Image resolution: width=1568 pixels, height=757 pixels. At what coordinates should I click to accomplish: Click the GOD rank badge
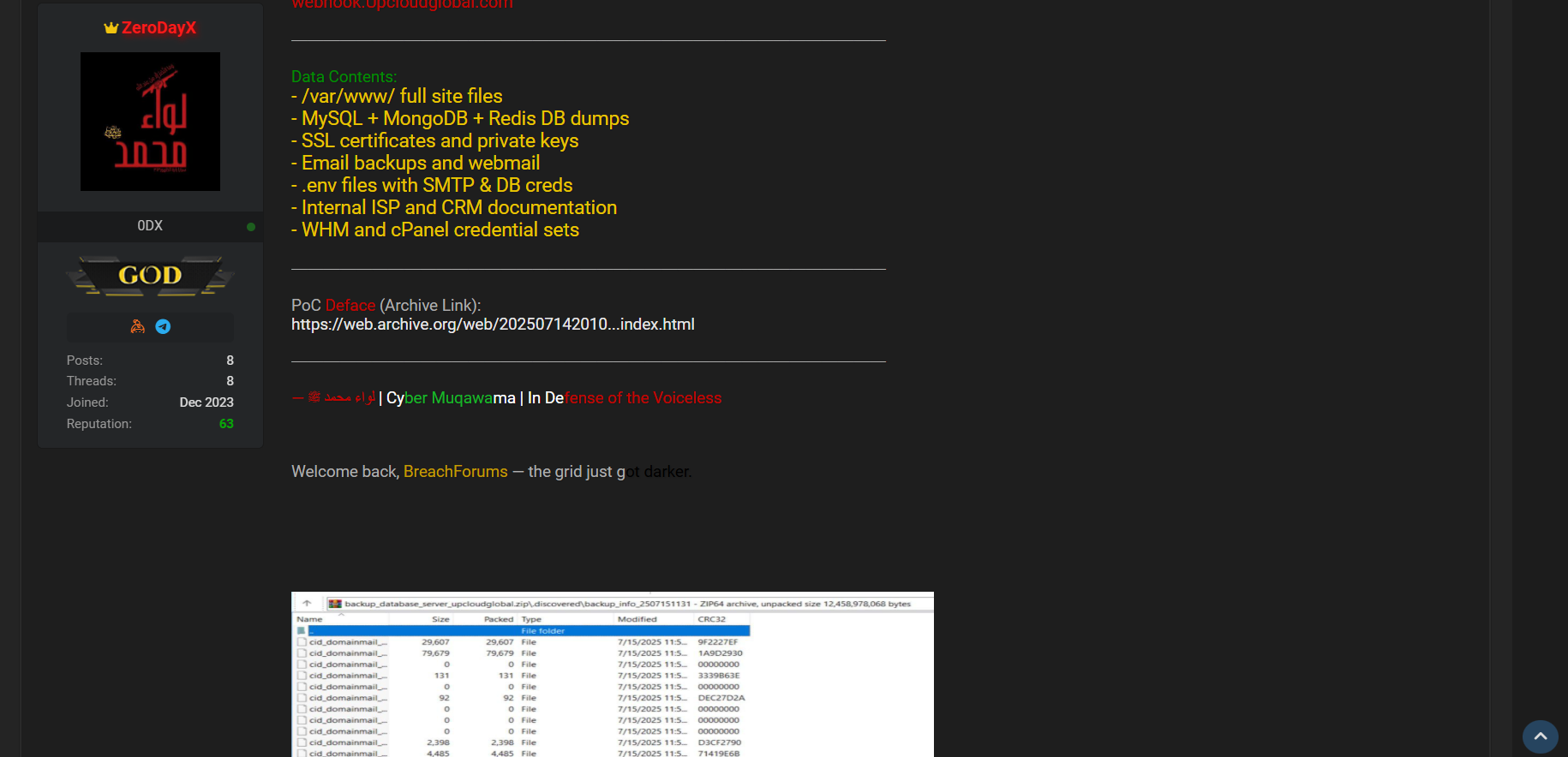[x=150, y=276]
